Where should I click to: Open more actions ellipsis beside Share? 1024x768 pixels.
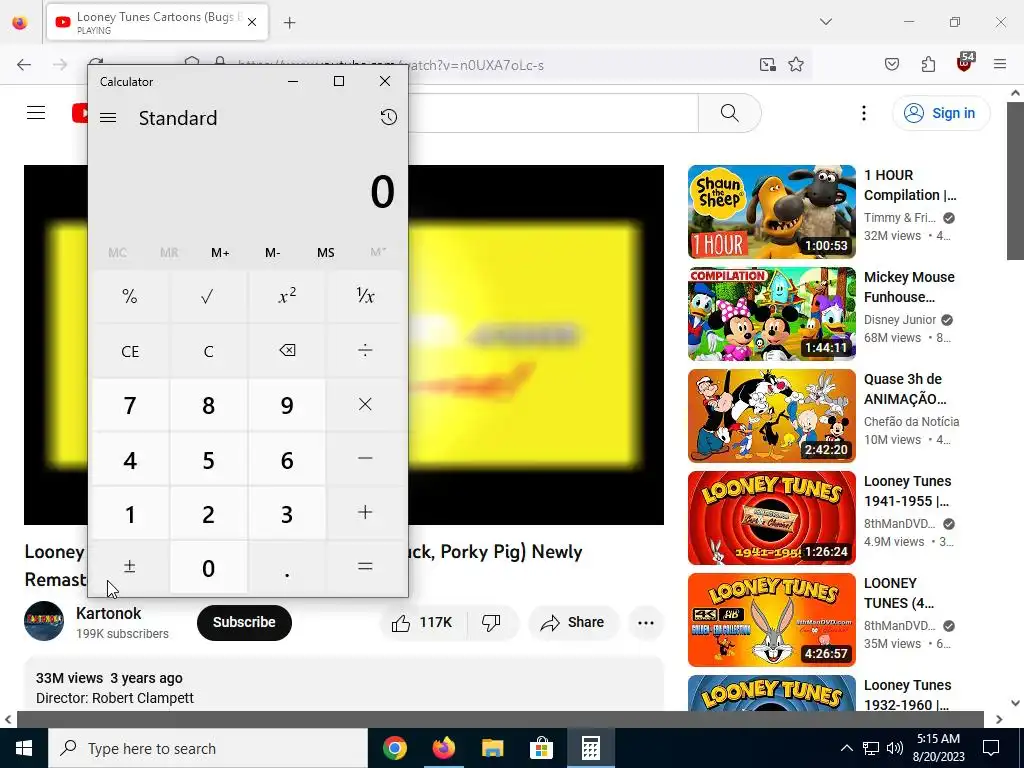tap(645, 622)
